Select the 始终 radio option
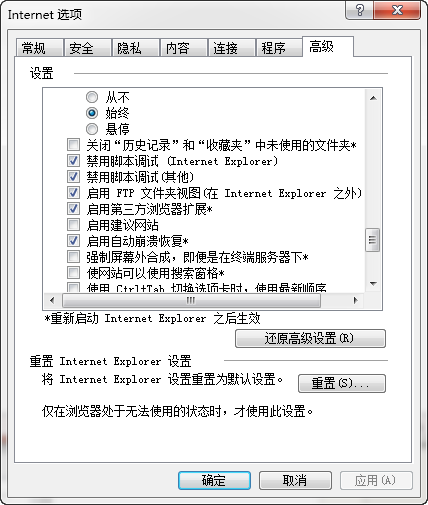Screen dimensions: 428x505 click(92, 113)
